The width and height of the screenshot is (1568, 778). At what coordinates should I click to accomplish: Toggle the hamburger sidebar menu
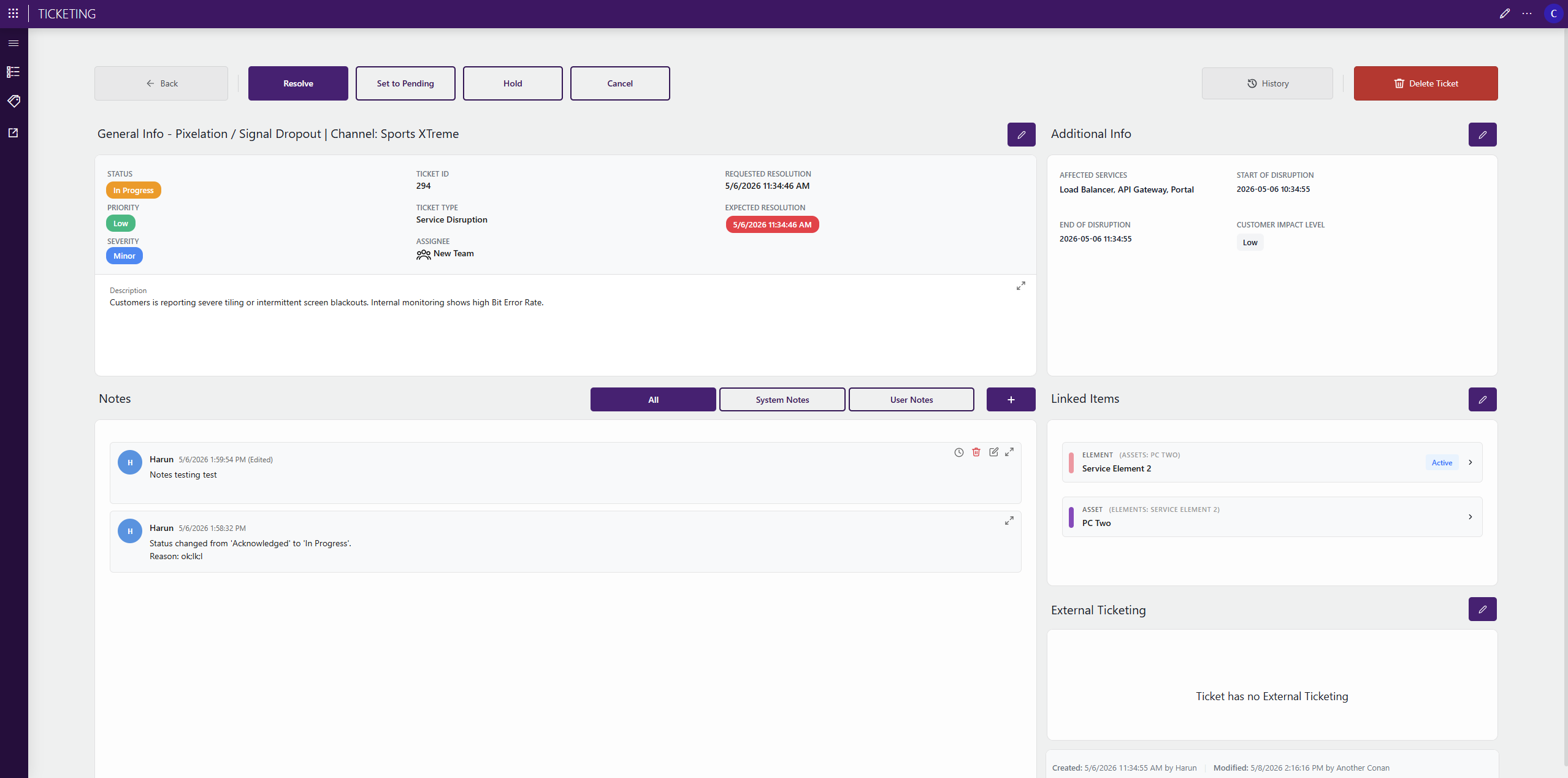(13, 43)
